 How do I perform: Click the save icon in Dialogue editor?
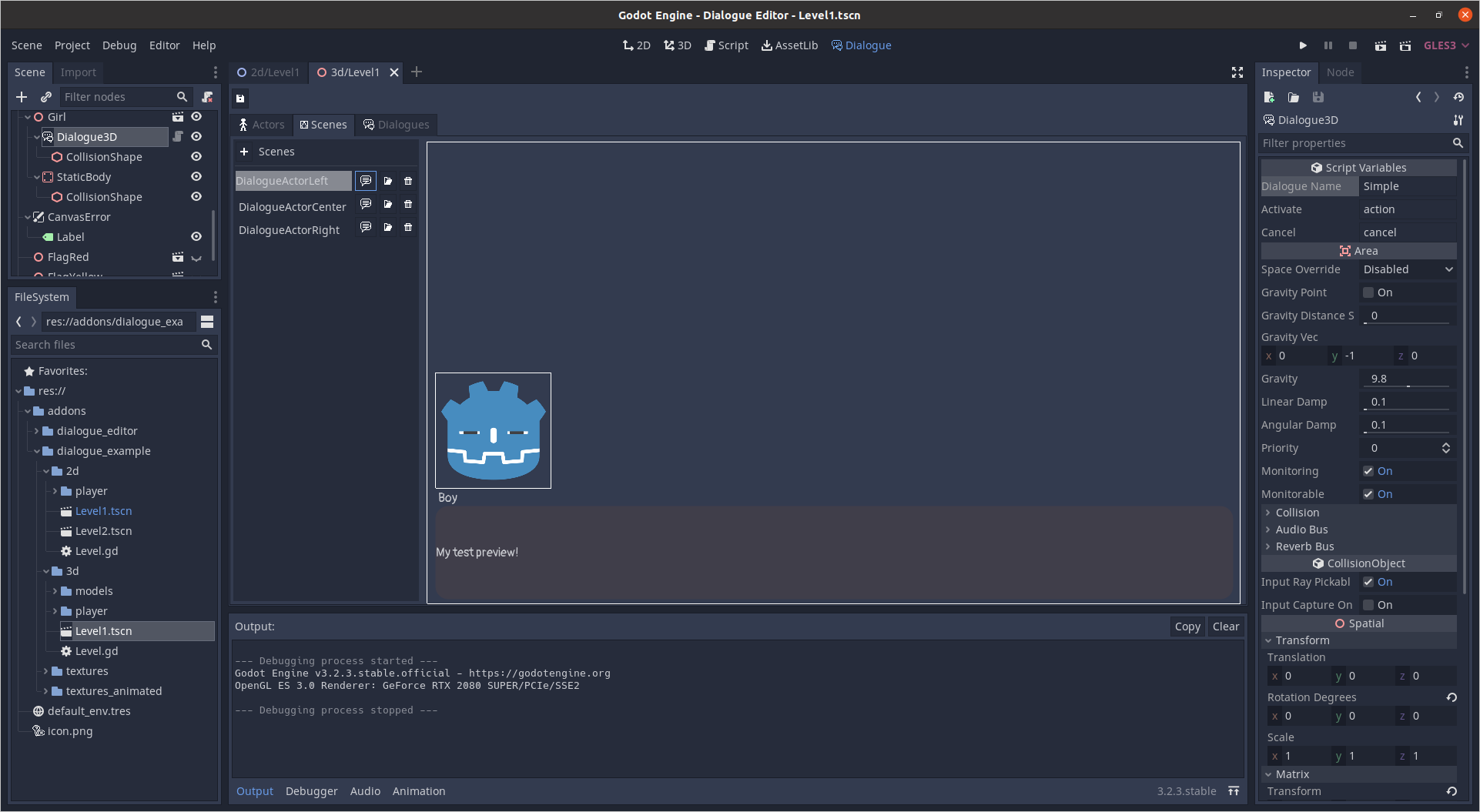[x=240, y=99]
